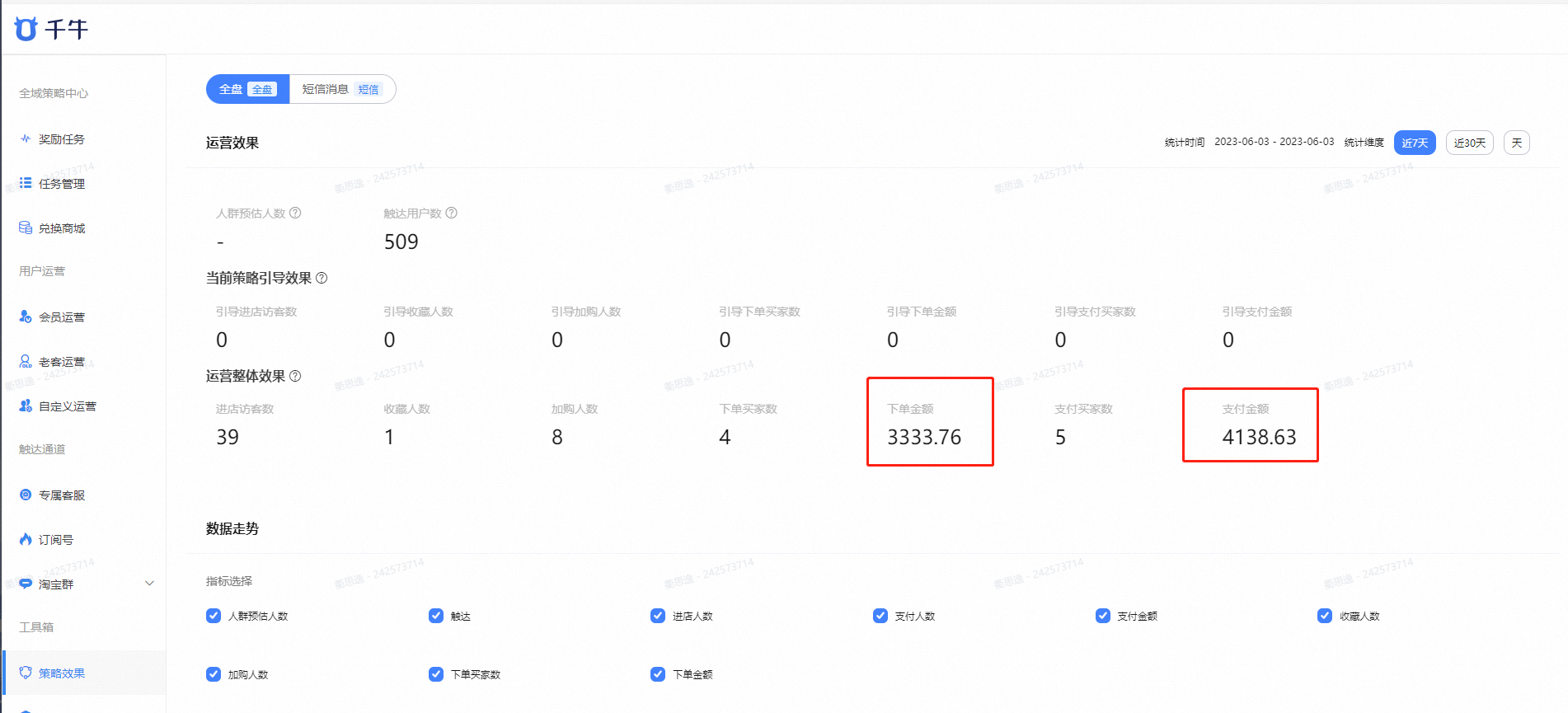Click help icon beside 当前策略引导效果
Screen dimensions: 1568x713
322,278
